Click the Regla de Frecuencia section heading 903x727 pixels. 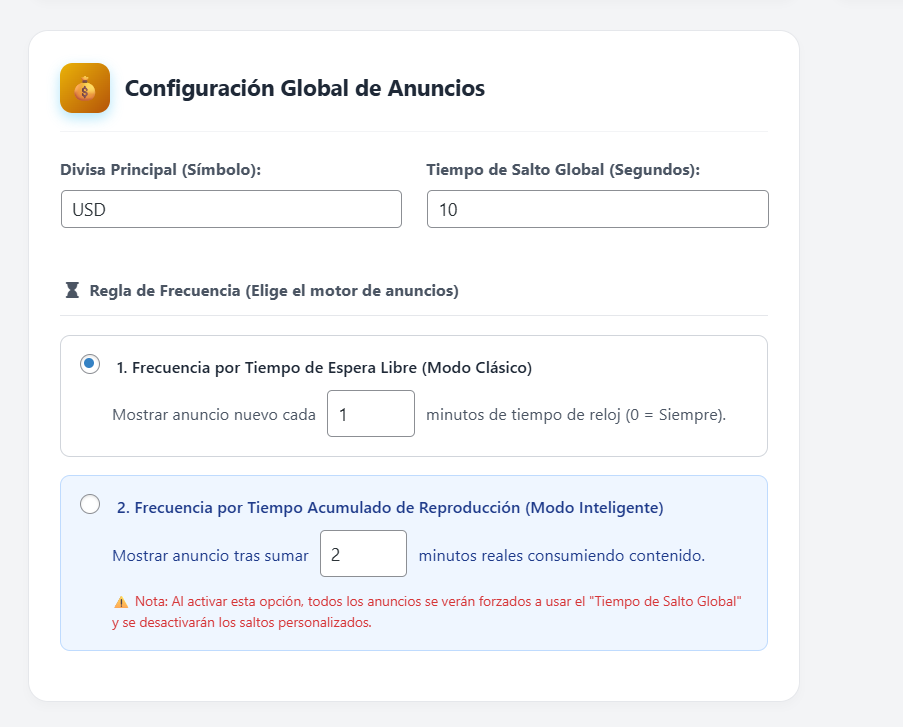point(274,291)
